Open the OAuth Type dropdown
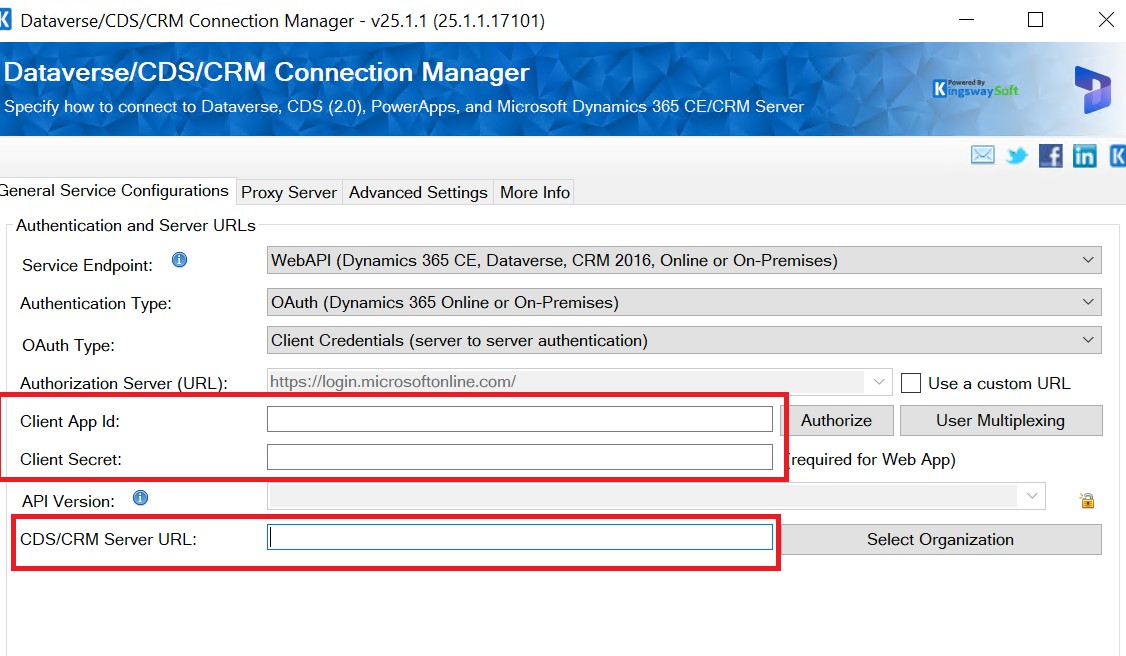This screenshot has width=1126, height=656. pyautogui.click(x=684, y=340)
